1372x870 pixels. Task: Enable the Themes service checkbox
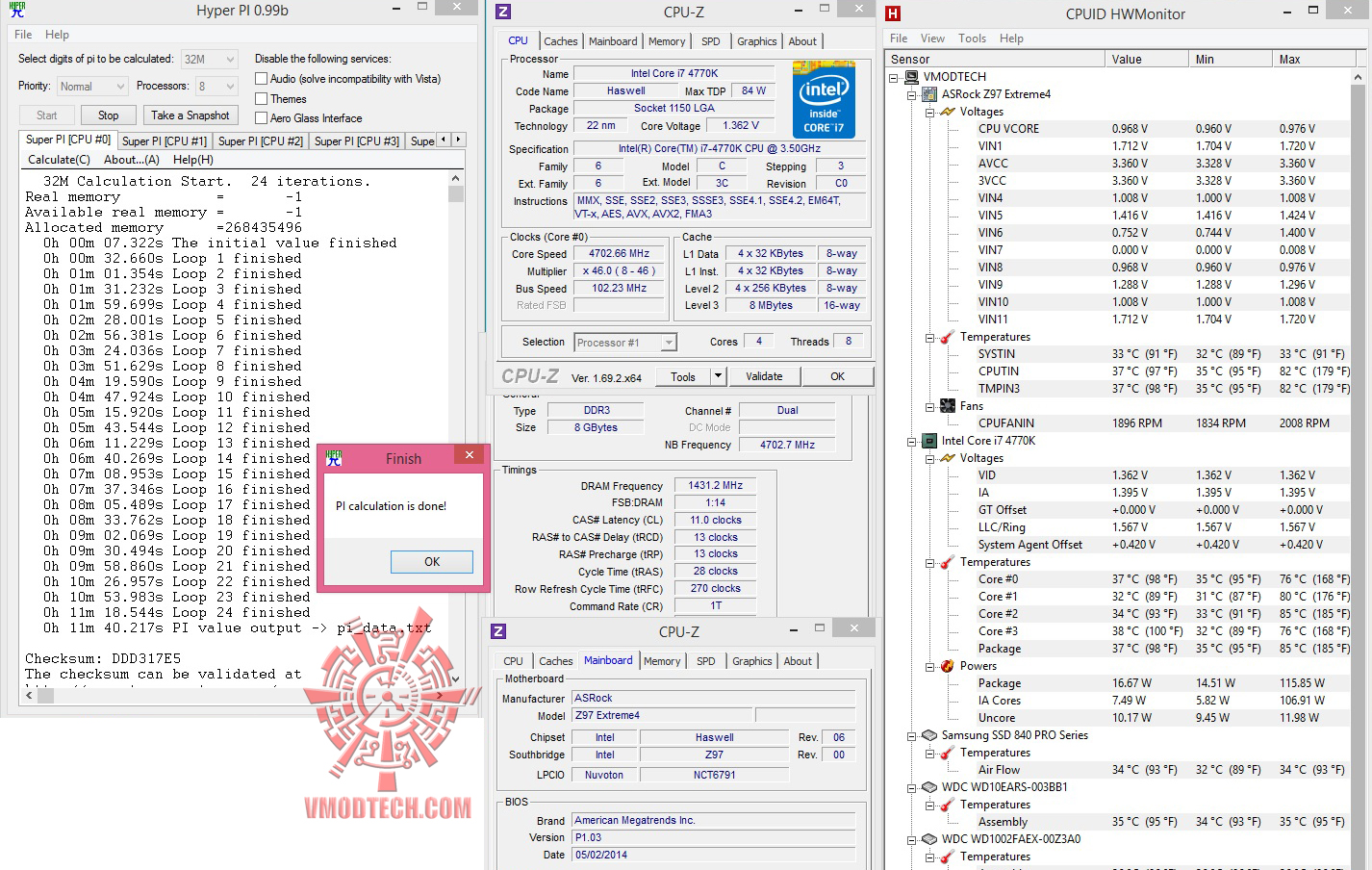(261, 98)
